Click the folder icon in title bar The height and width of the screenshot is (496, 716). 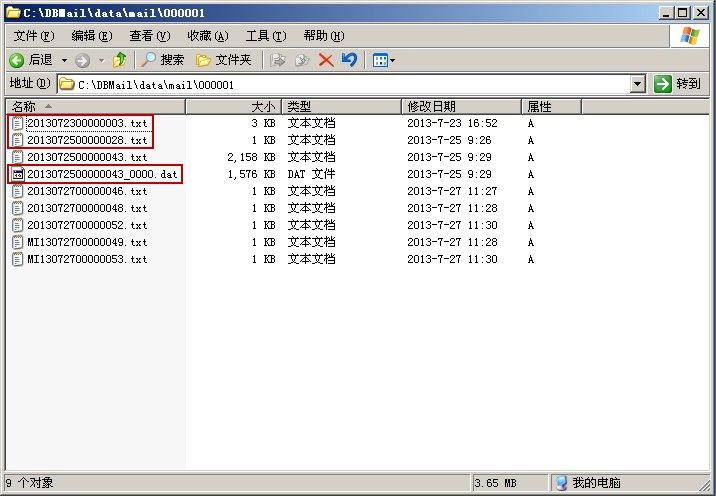[13, 12]
